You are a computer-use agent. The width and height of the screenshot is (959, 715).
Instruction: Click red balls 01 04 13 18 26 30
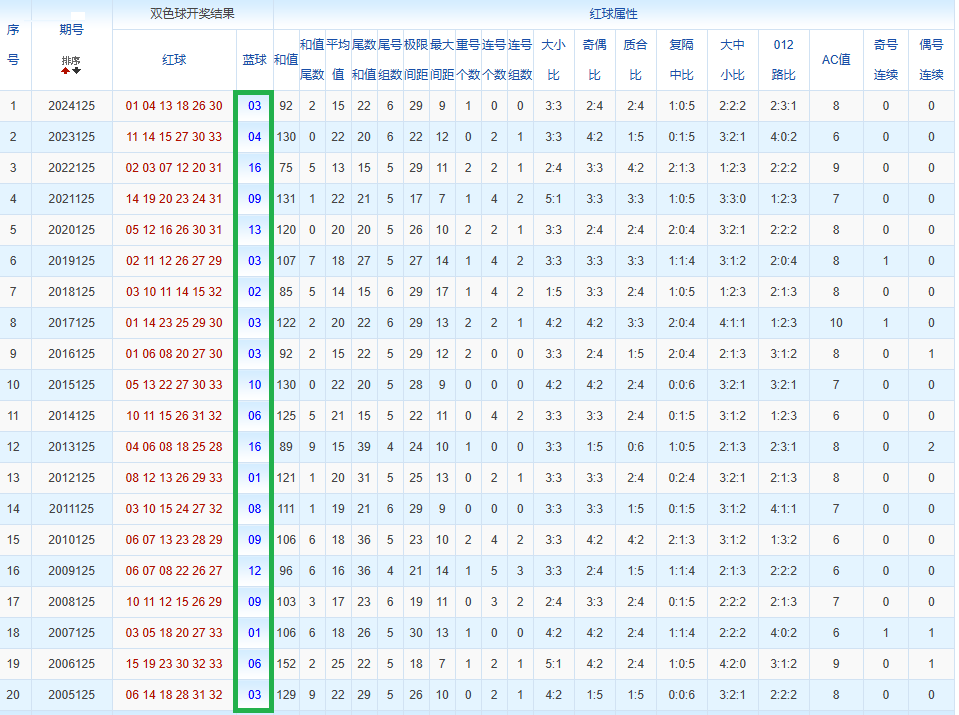[x=174, y=106]
